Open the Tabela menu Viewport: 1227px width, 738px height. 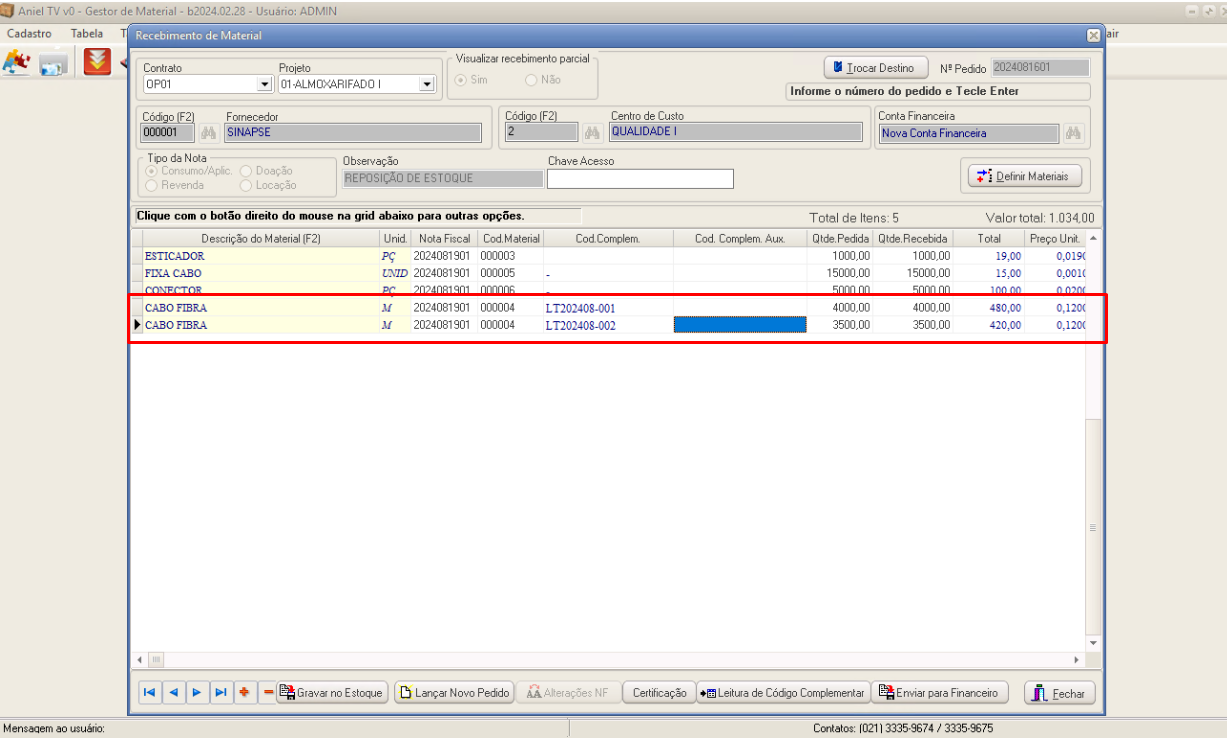[x=87, y=33]
